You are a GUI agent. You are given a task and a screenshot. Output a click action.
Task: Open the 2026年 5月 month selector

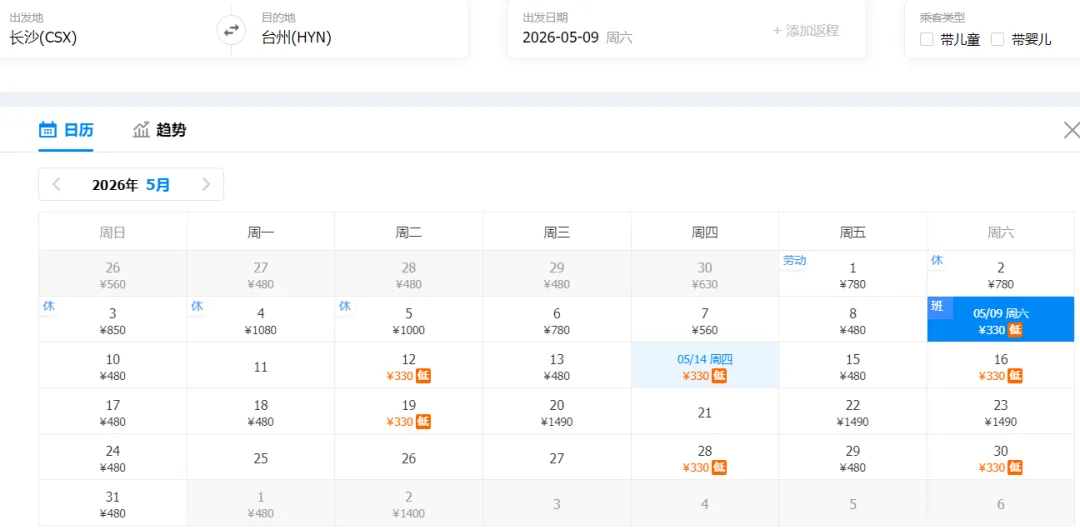point(131,185)
